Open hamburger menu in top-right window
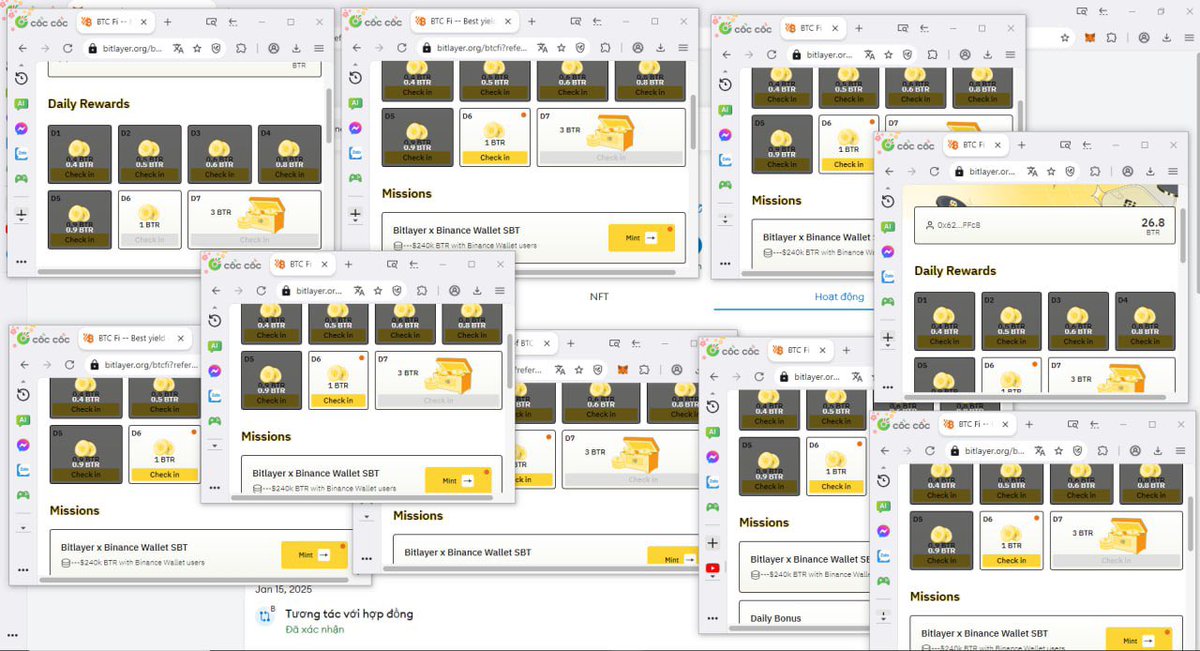Viewport: 1200px width, 651px height. (x=1009, y=54)
